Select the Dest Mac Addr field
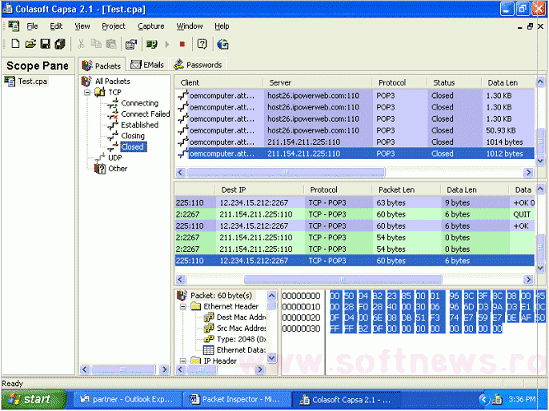The height and width of the screenshot is (411, 549). pos(241,318)
